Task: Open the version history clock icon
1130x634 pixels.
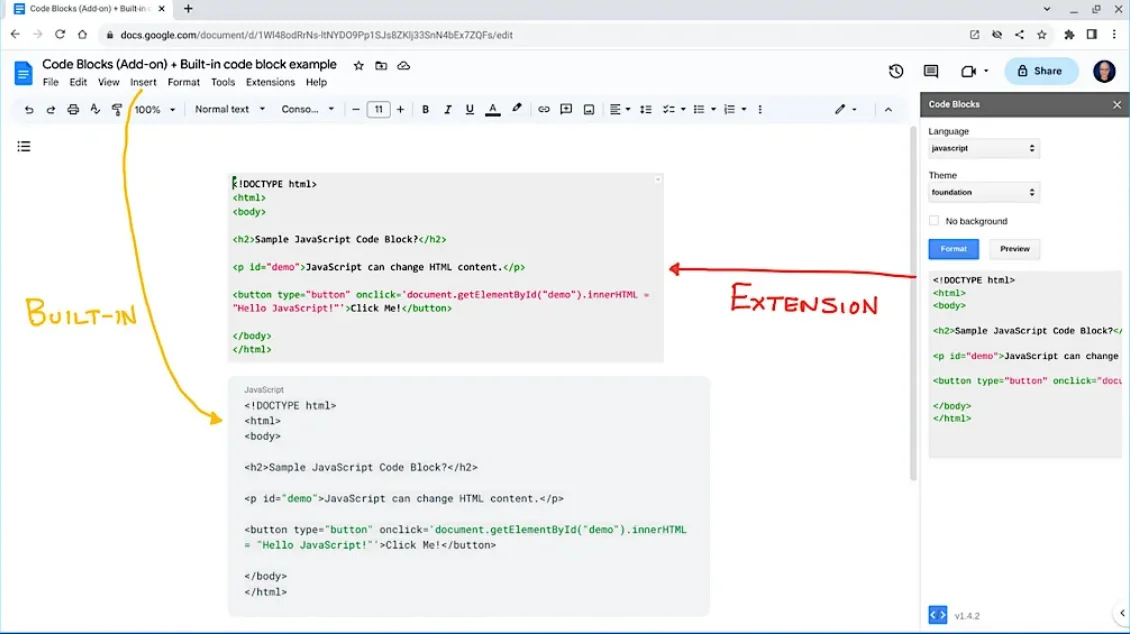Action: coord(896,71)
